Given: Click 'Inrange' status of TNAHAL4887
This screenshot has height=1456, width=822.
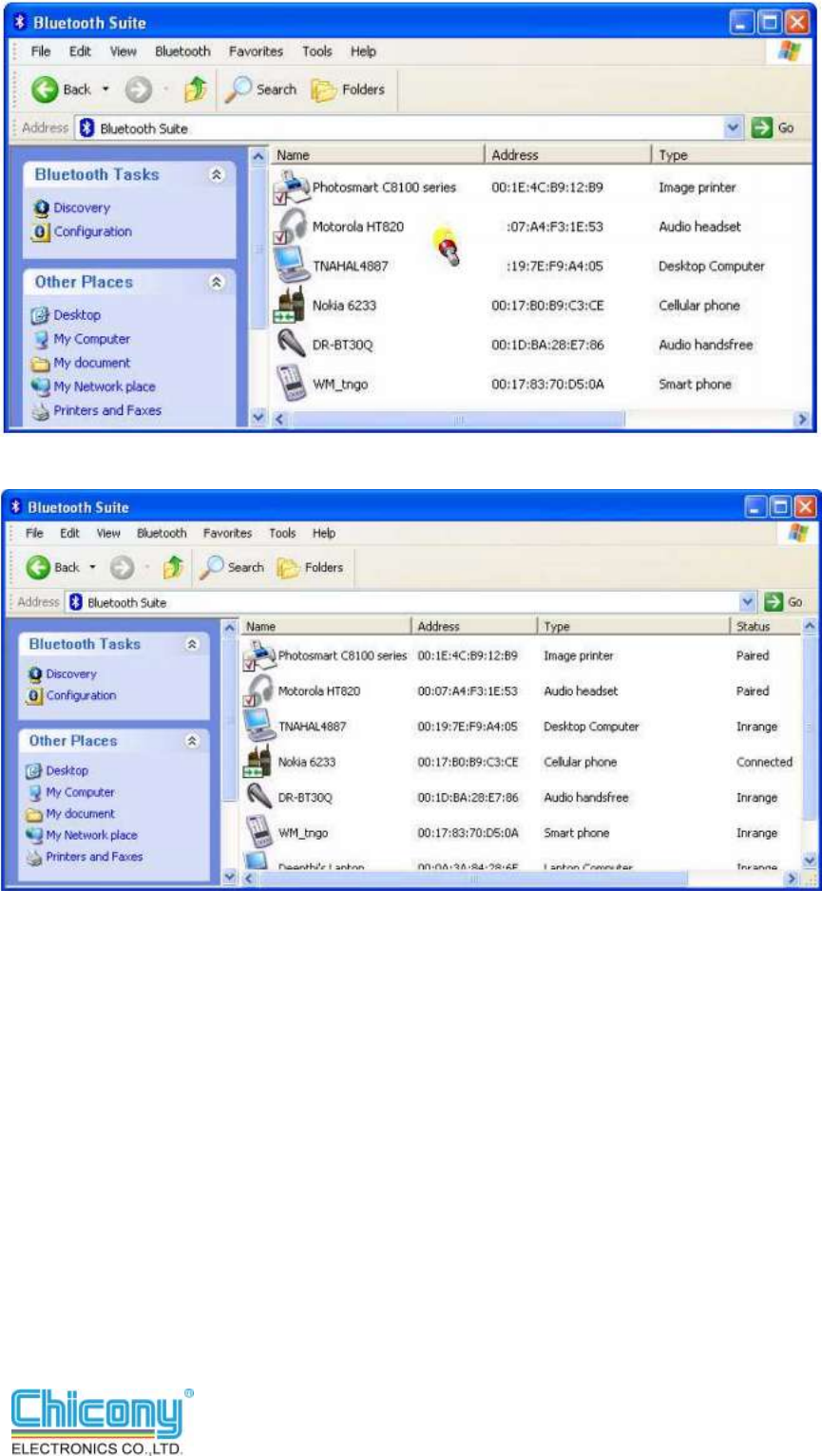Looking at the screenshot, I should tap(756, 727).
